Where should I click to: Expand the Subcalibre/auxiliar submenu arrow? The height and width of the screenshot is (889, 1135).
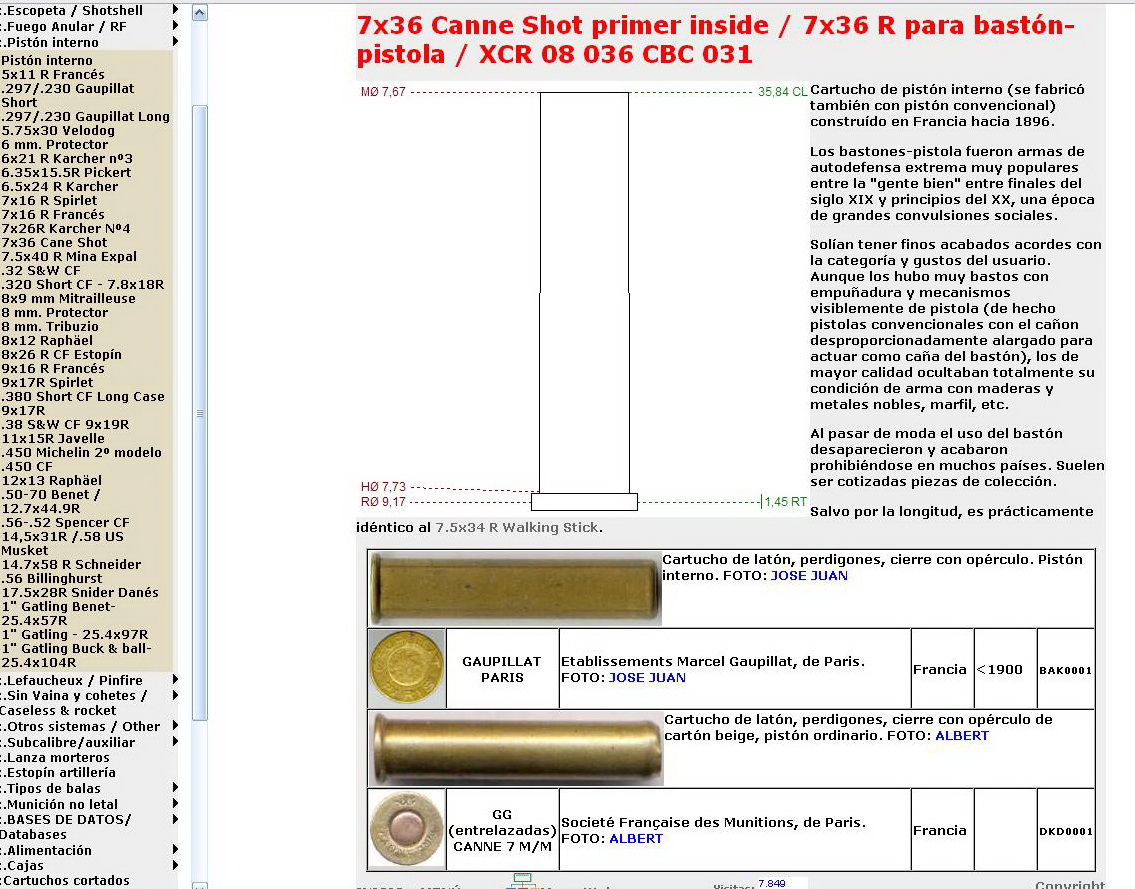pyautogui.click(x=175, y=742)
